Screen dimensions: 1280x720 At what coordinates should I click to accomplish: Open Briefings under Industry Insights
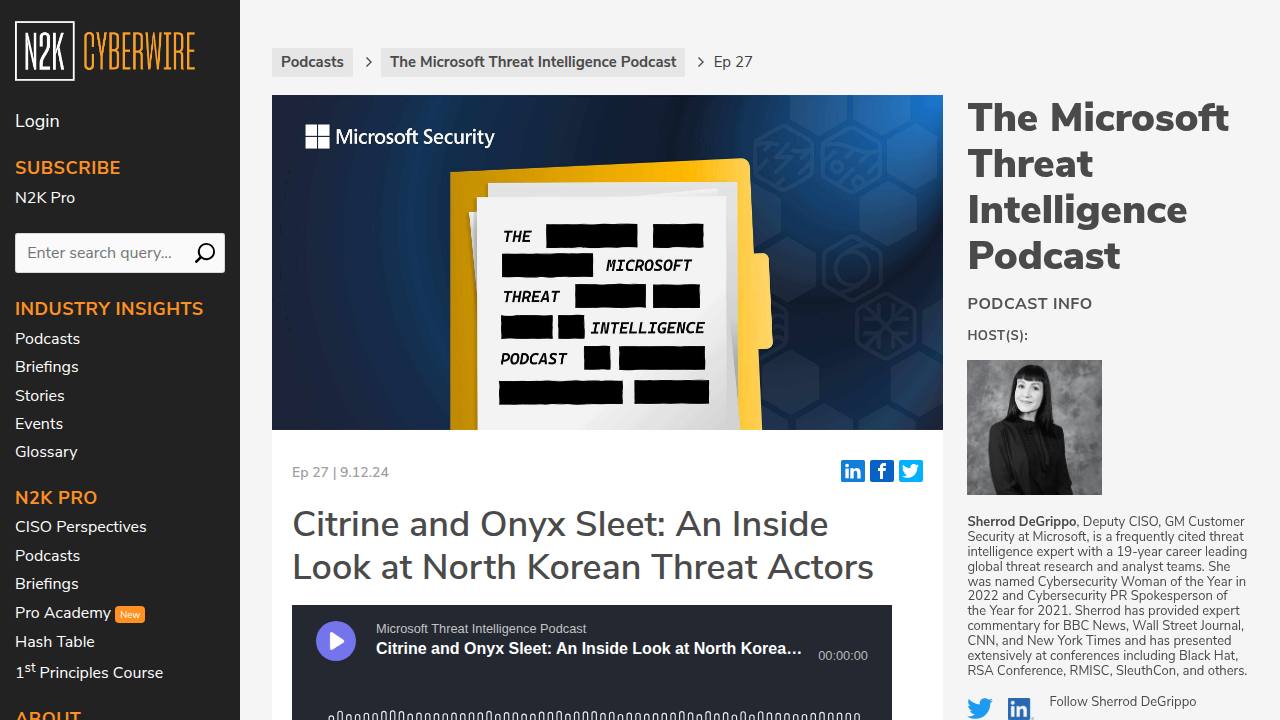click(x=46, y=367)
